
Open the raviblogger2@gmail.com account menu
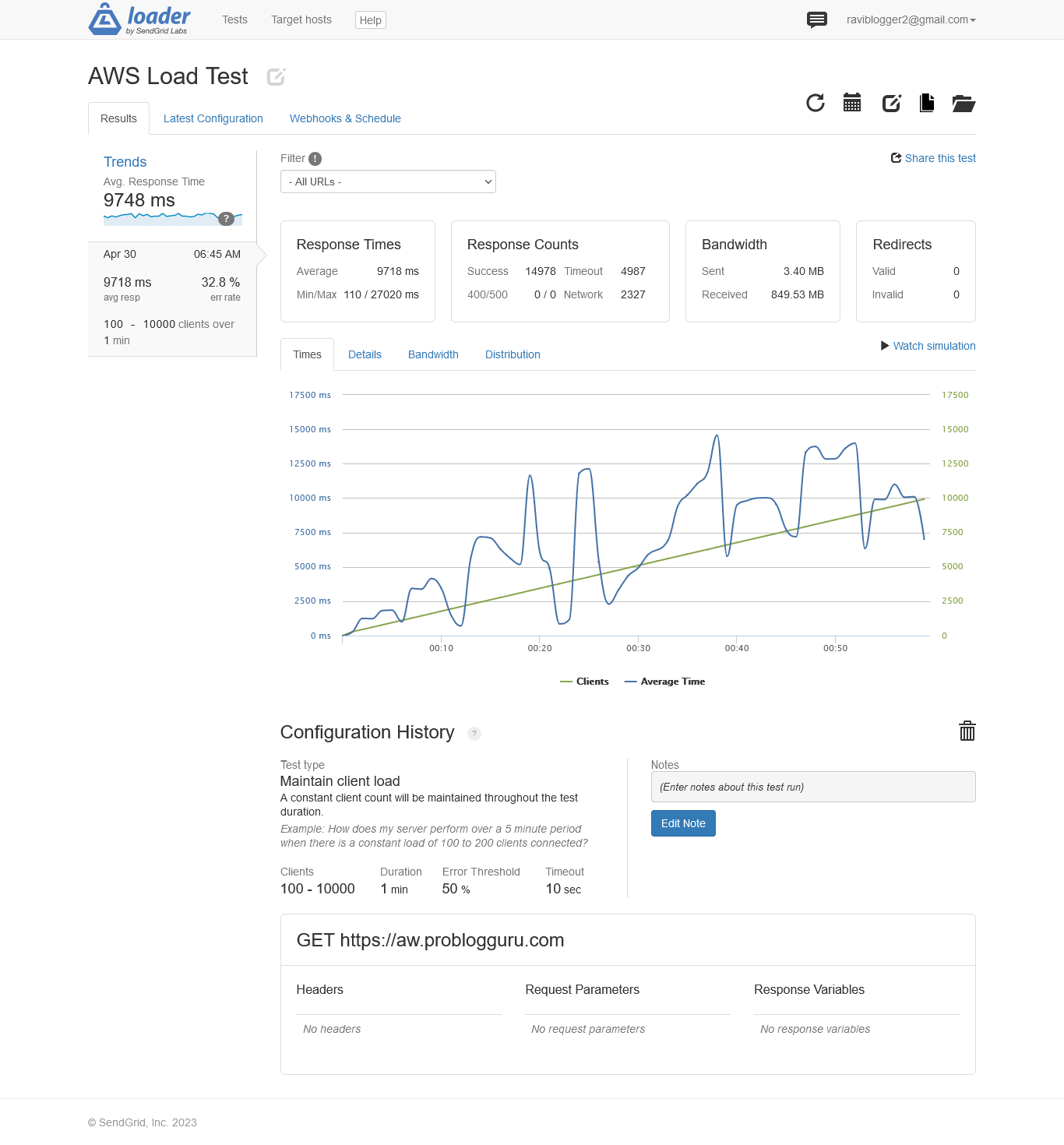(911, 19)
